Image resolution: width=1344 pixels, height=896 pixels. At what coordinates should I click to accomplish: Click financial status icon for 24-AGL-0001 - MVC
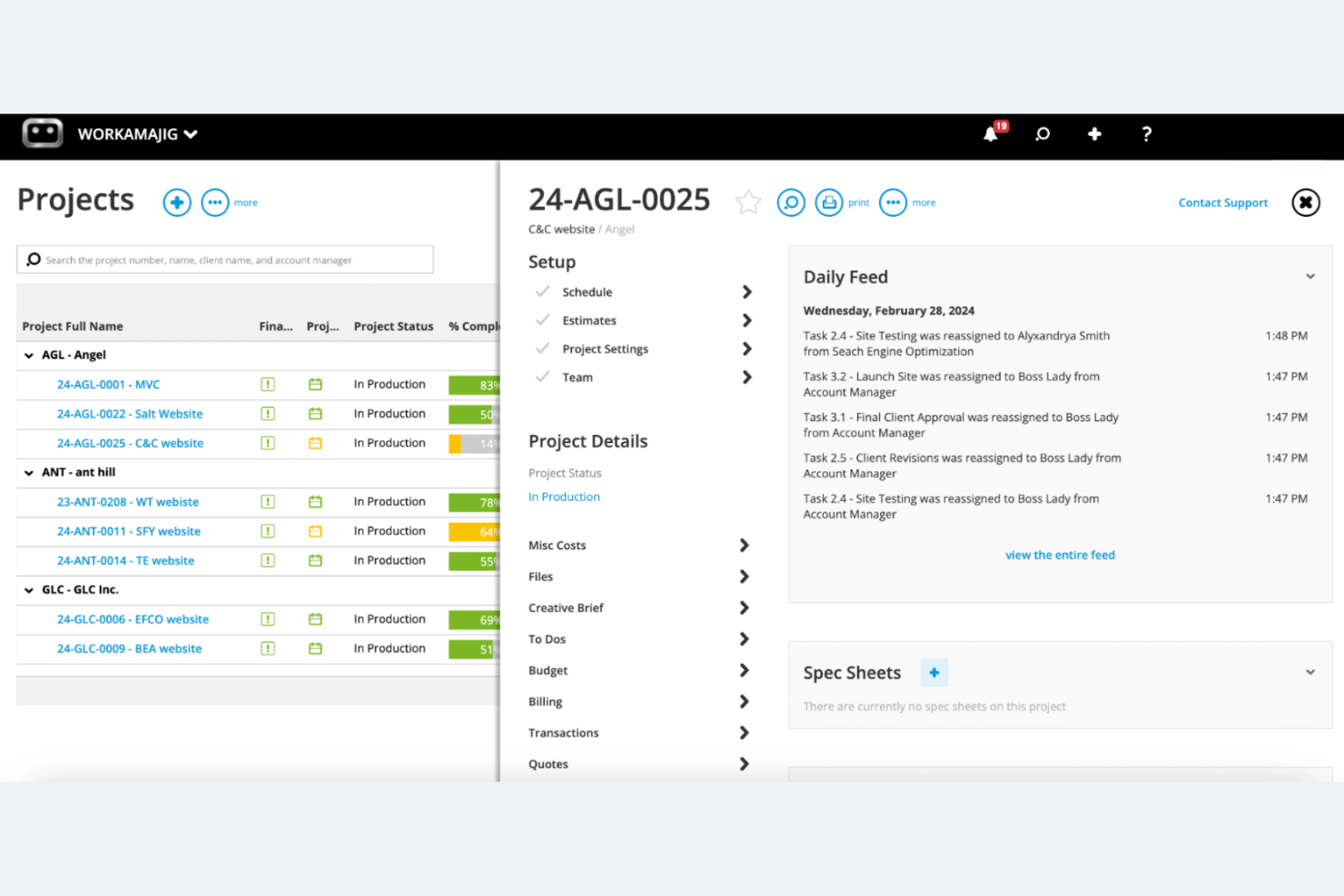(268, 385)
